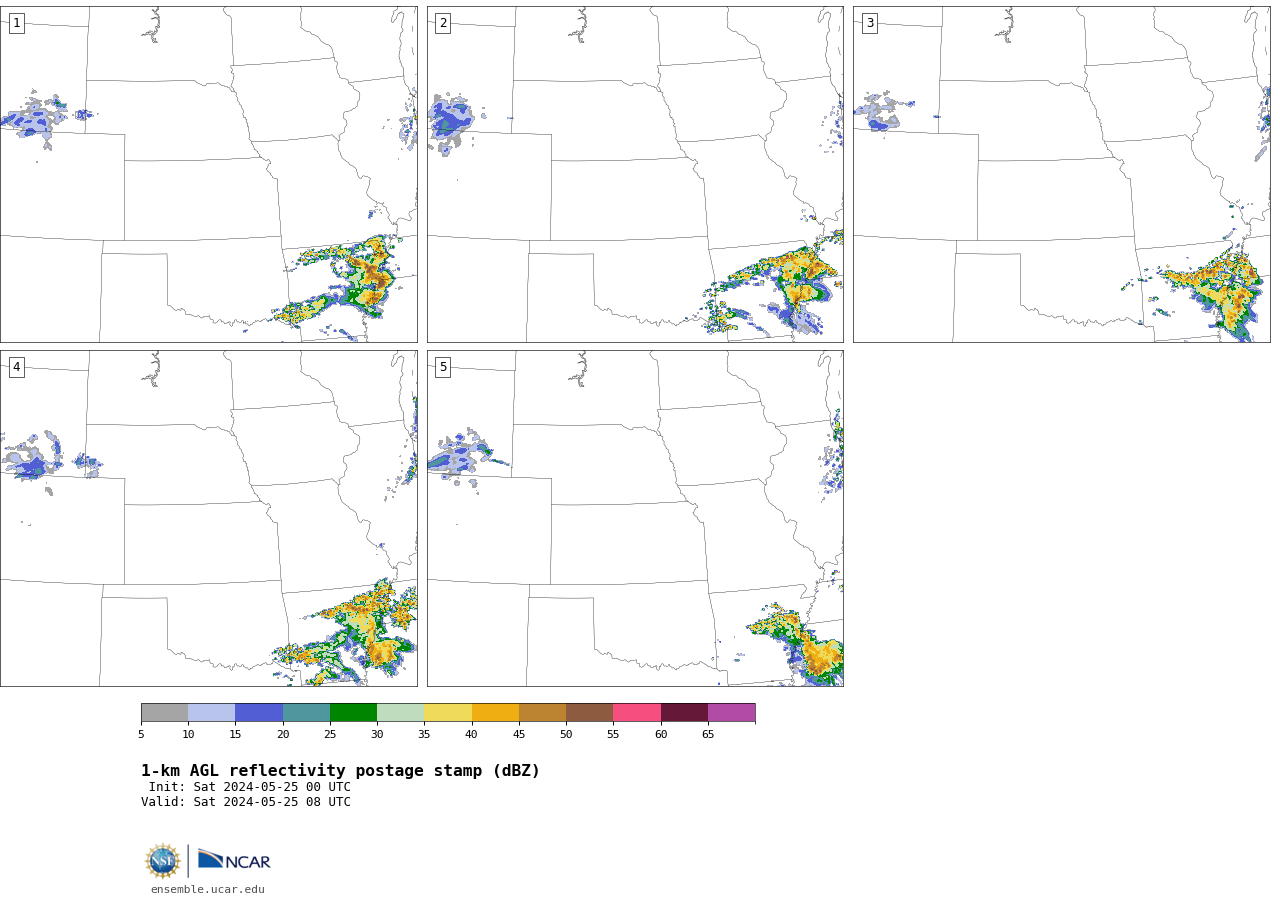Click the ensemble.ucar.edu text
Image resolution: width=1280 pixels, height=901 pixels.
point(208,889)
